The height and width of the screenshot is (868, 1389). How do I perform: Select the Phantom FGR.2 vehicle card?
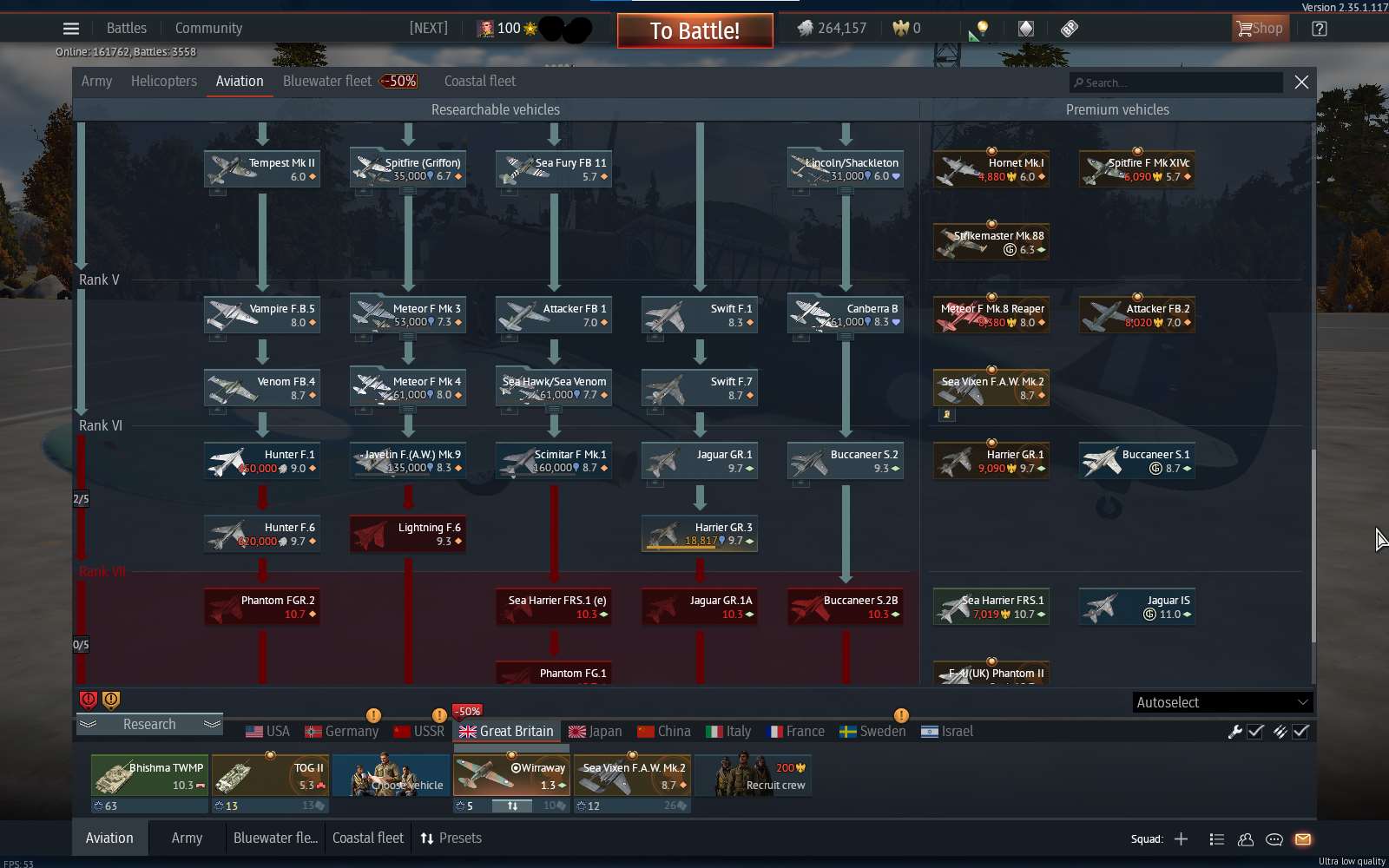pos(262,607)
